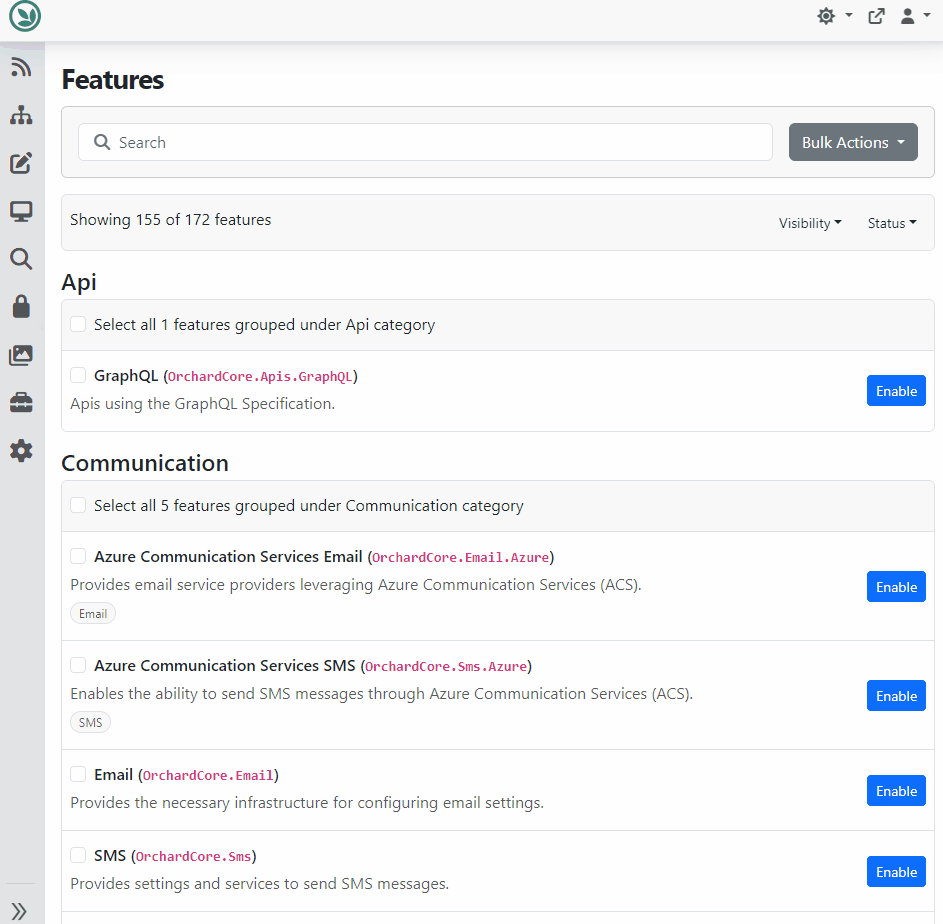This screenshot has height=924, width=943.
Task: Open the edit content sidebar icon
Action: [21, 163]
